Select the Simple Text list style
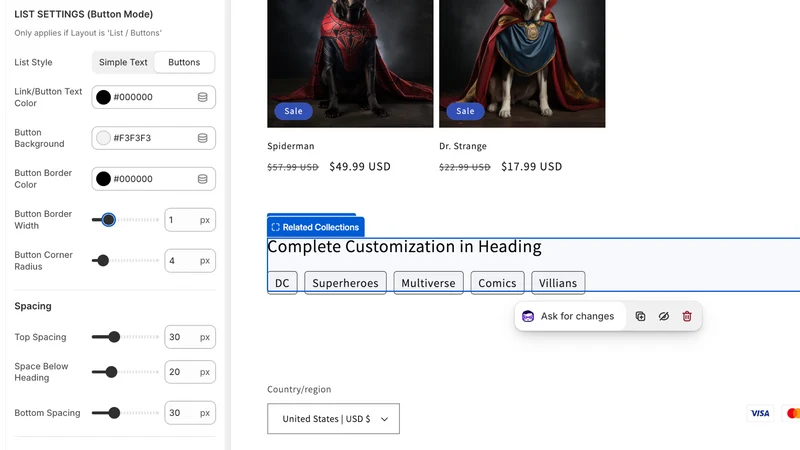800x450 pixels. 123,62
